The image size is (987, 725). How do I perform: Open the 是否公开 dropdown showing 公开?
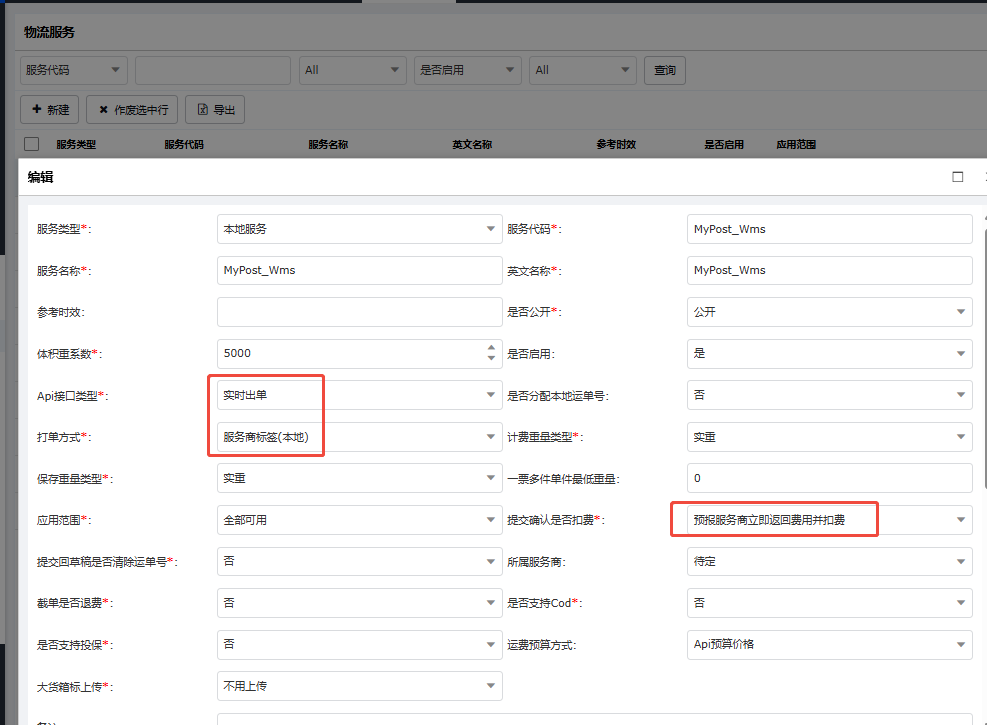tap(830, 312)
